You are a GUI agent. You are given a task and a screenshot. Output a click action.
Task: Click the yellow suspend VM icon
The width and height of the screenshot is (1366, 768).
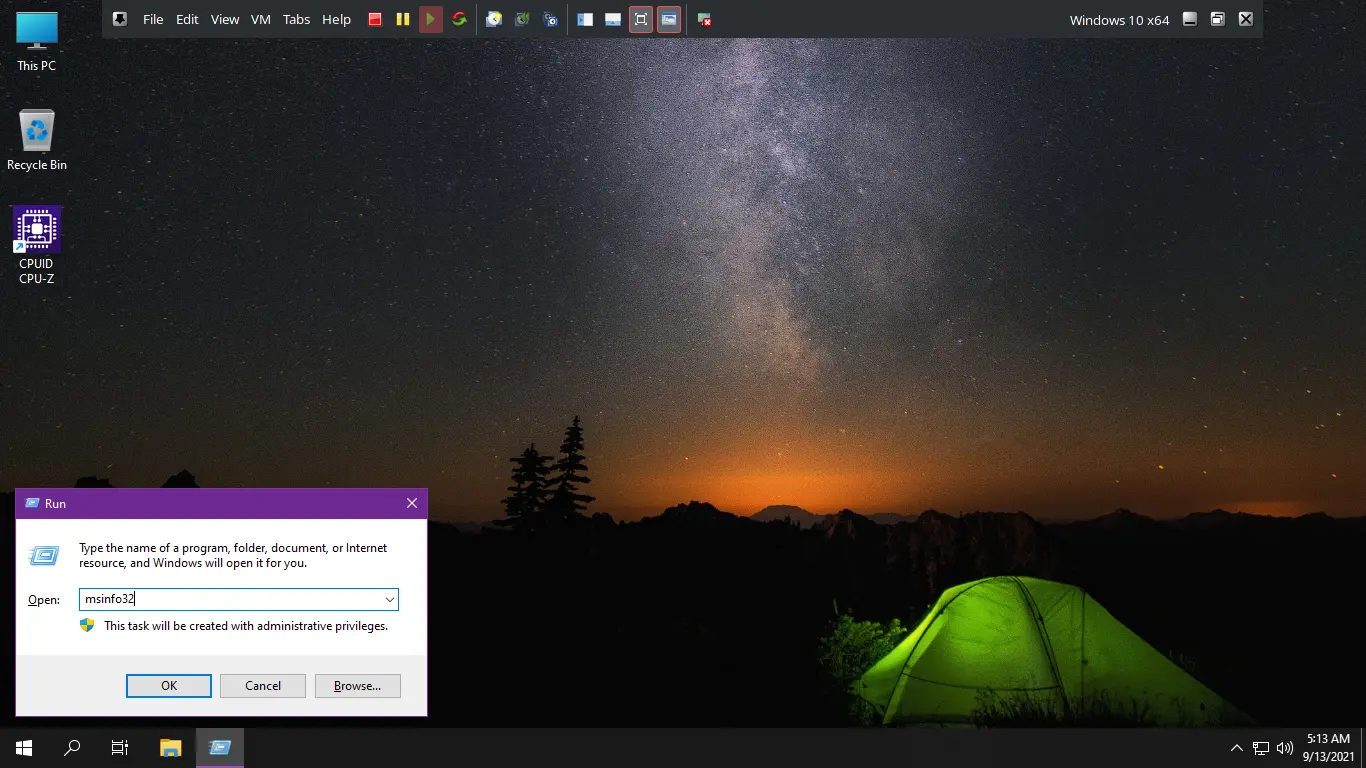click(403, 19)
